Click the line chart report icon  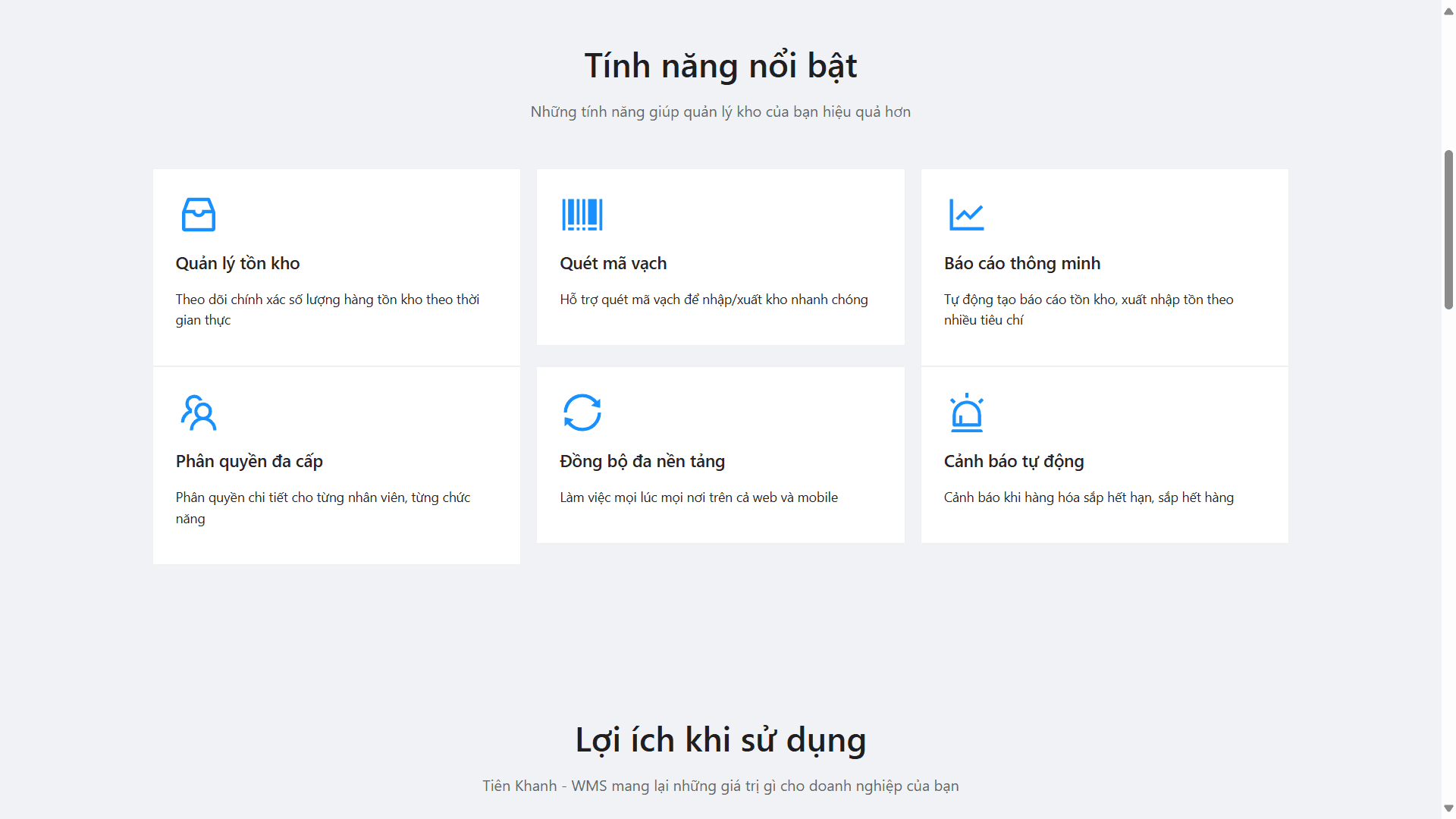966,215
